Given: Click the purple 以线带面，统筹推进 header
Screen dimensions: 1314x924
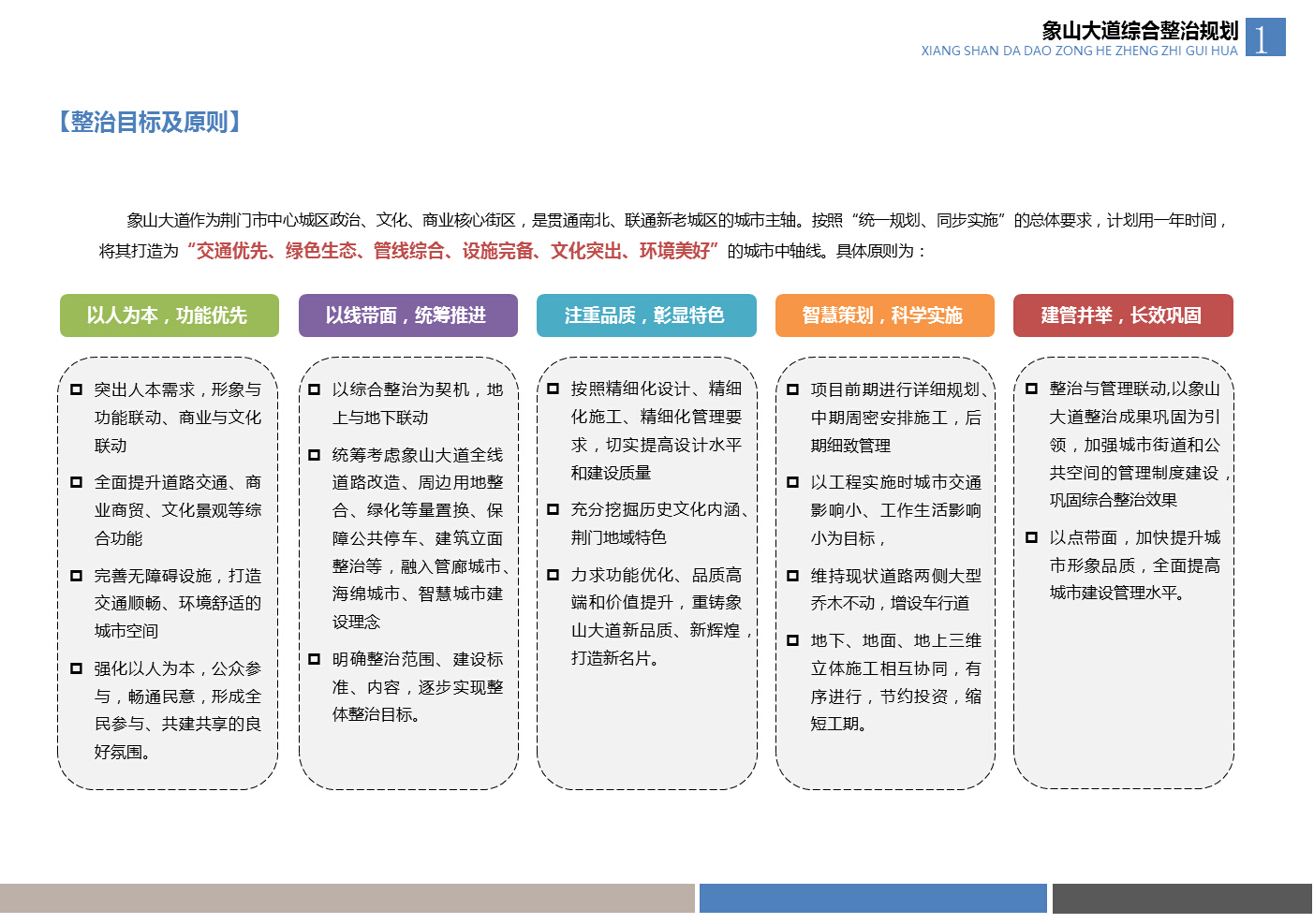Looking at the screenshot, I should (407, 315).
